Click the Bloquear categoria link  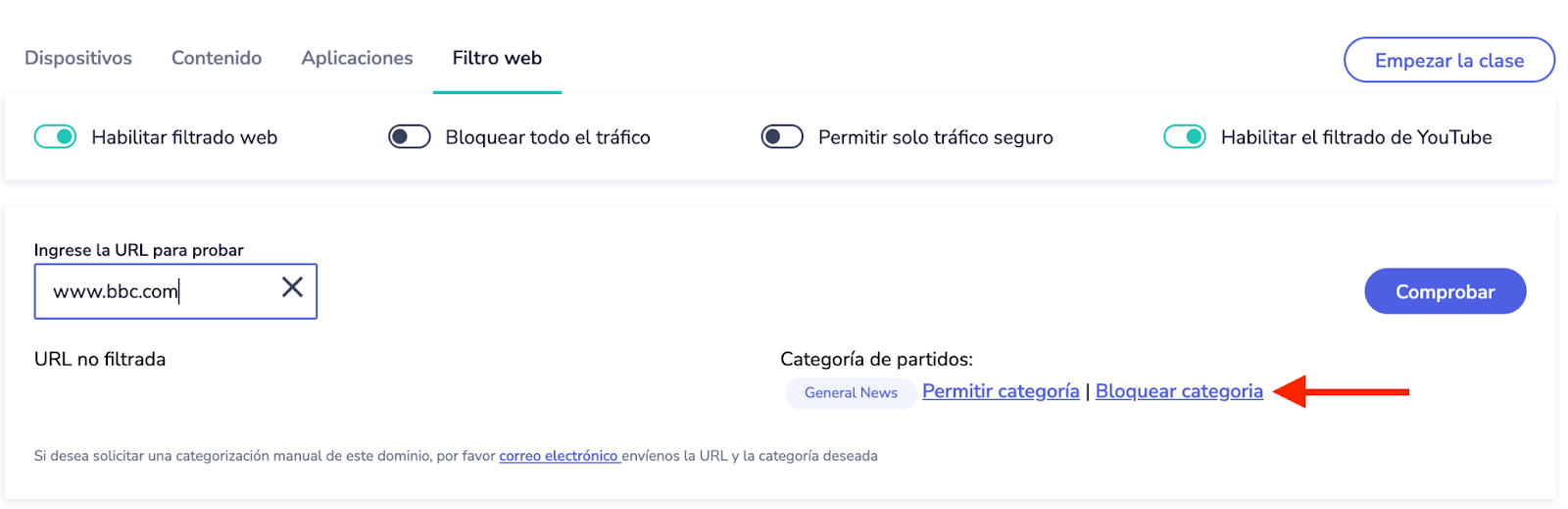pos(1179,391)
